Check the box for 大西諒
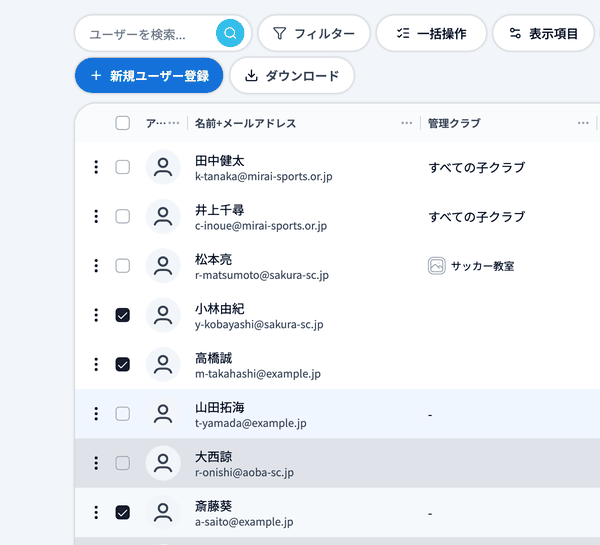Image resolution: width=600 pixels, height=545 pixels. [122, 463]
